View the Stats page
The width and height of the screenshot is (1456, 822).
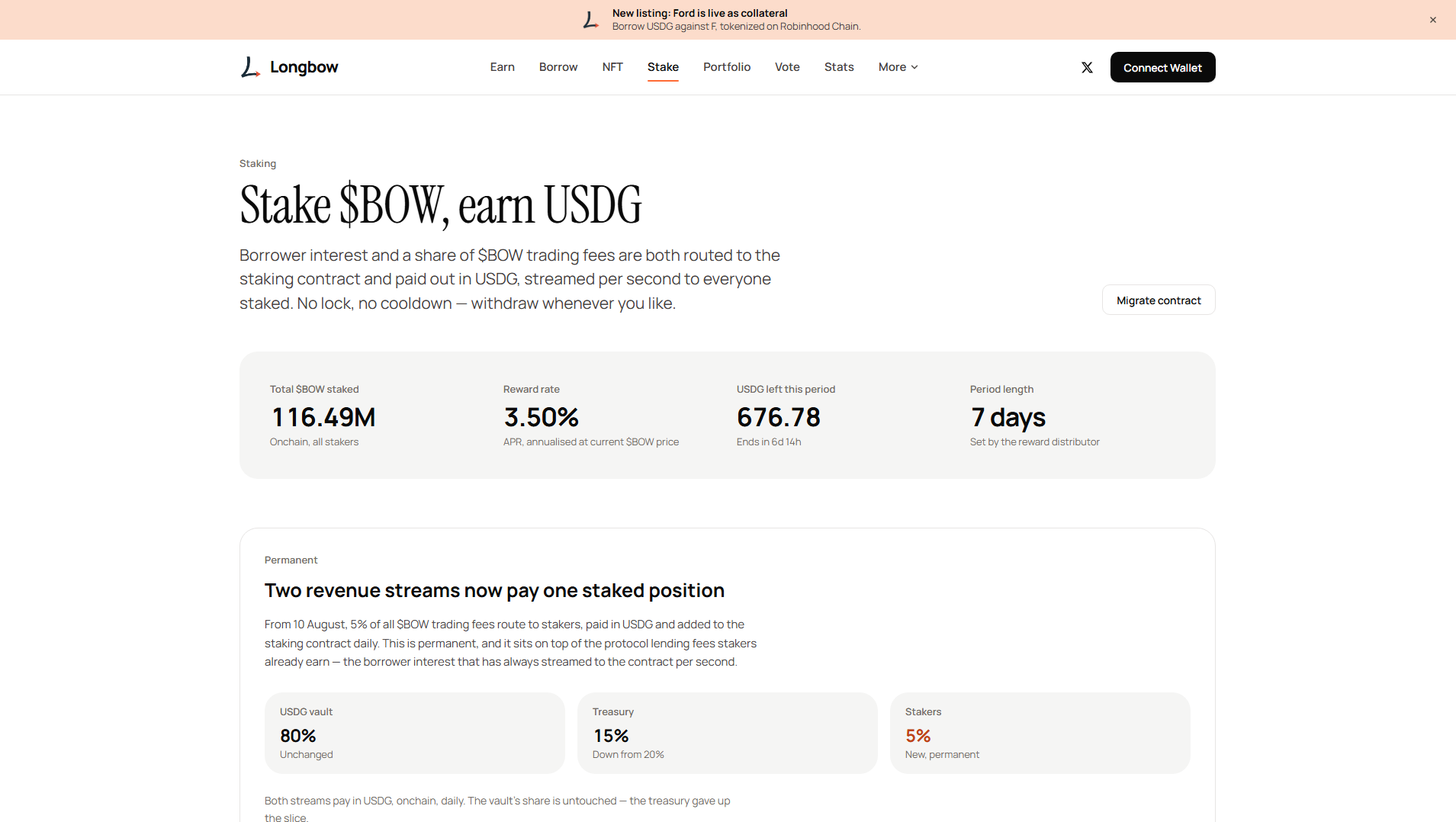tap(839, 67)
